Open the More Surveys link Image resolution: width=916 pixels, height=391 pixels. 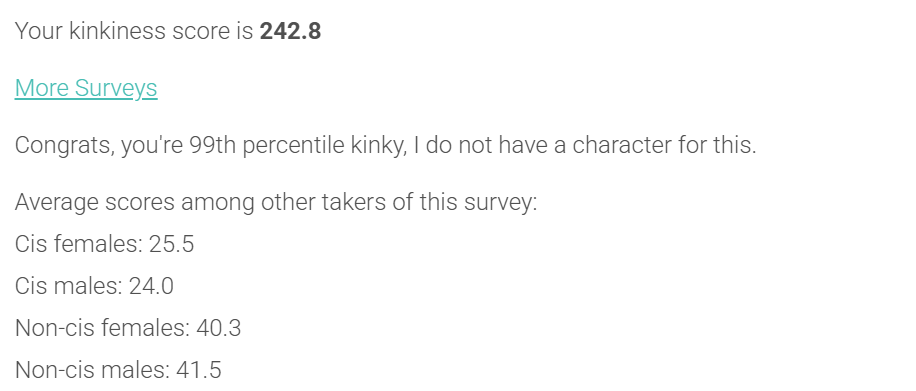86,88
